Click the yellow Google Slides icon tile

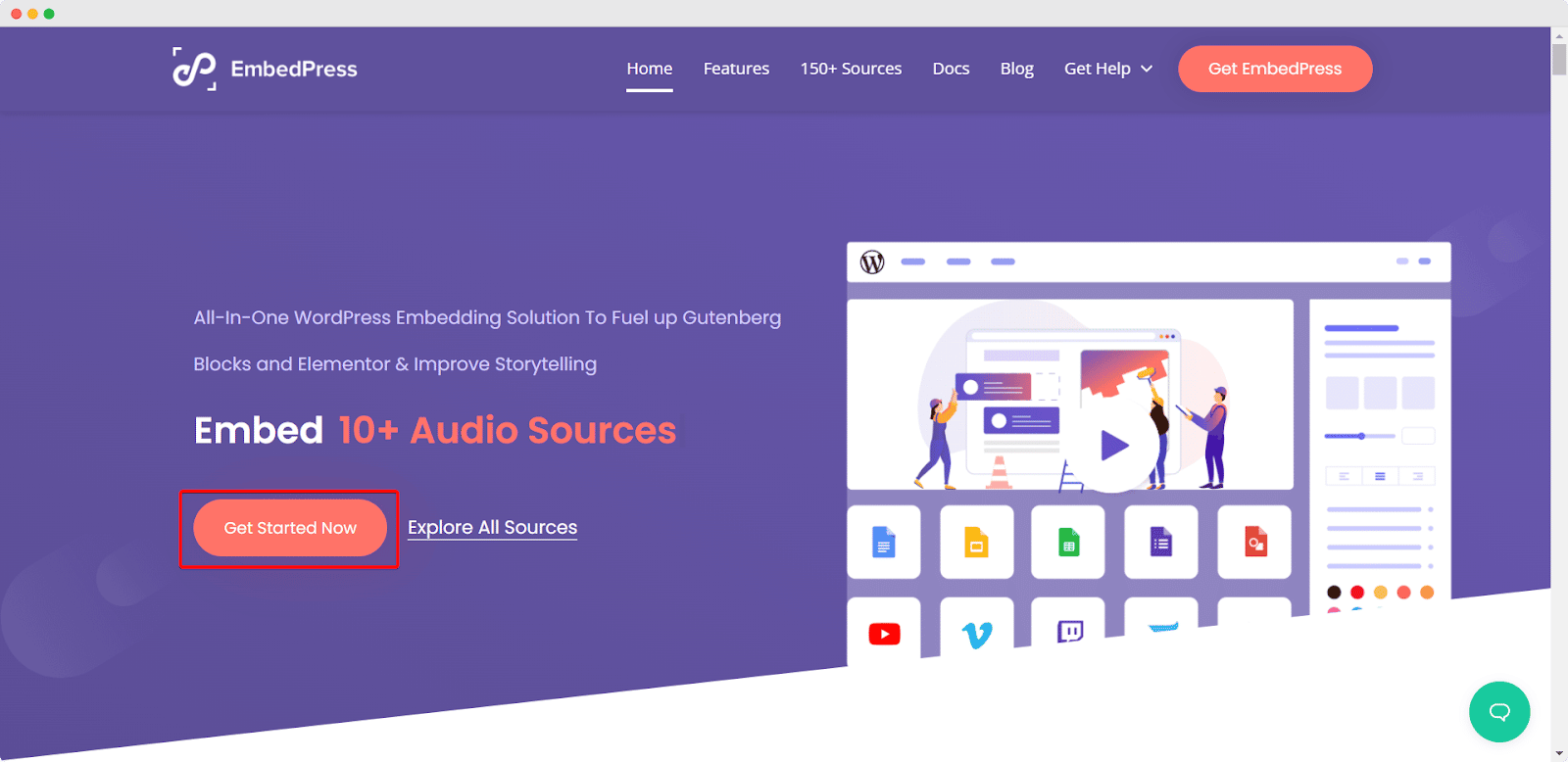click(976, 542)
